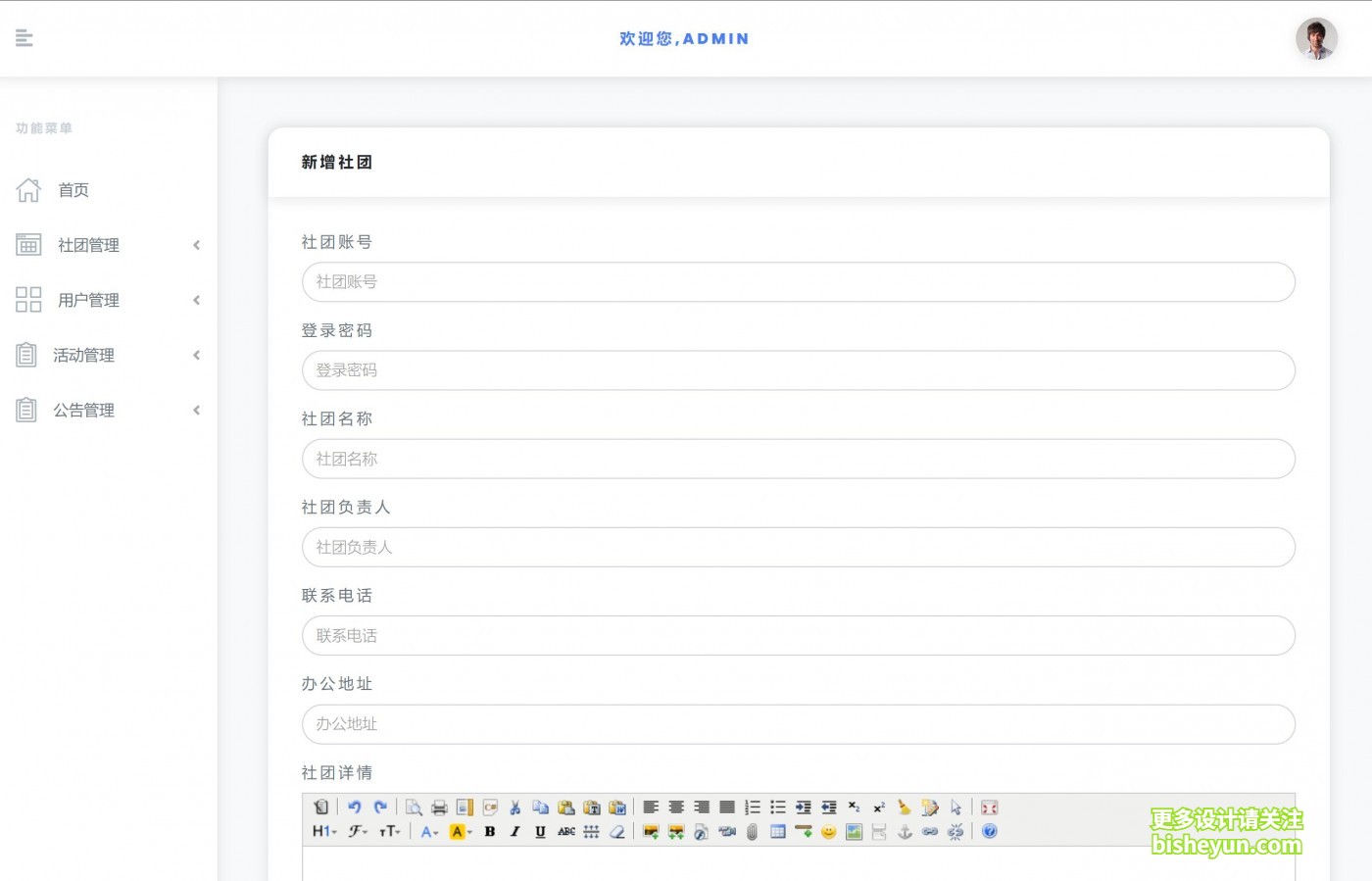Open the text color picker
This screenshot has height=881, width=1372.
coord(429,831)
